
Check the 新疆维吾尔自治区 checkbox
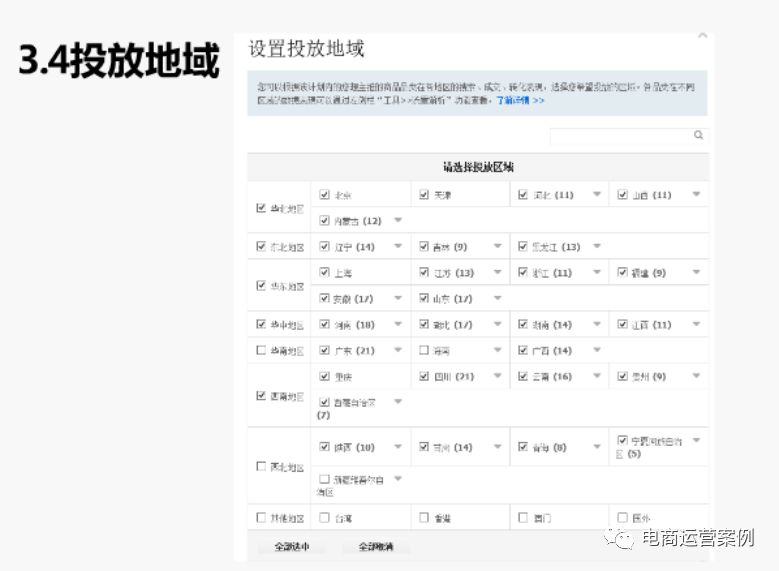tap(324, 479)
